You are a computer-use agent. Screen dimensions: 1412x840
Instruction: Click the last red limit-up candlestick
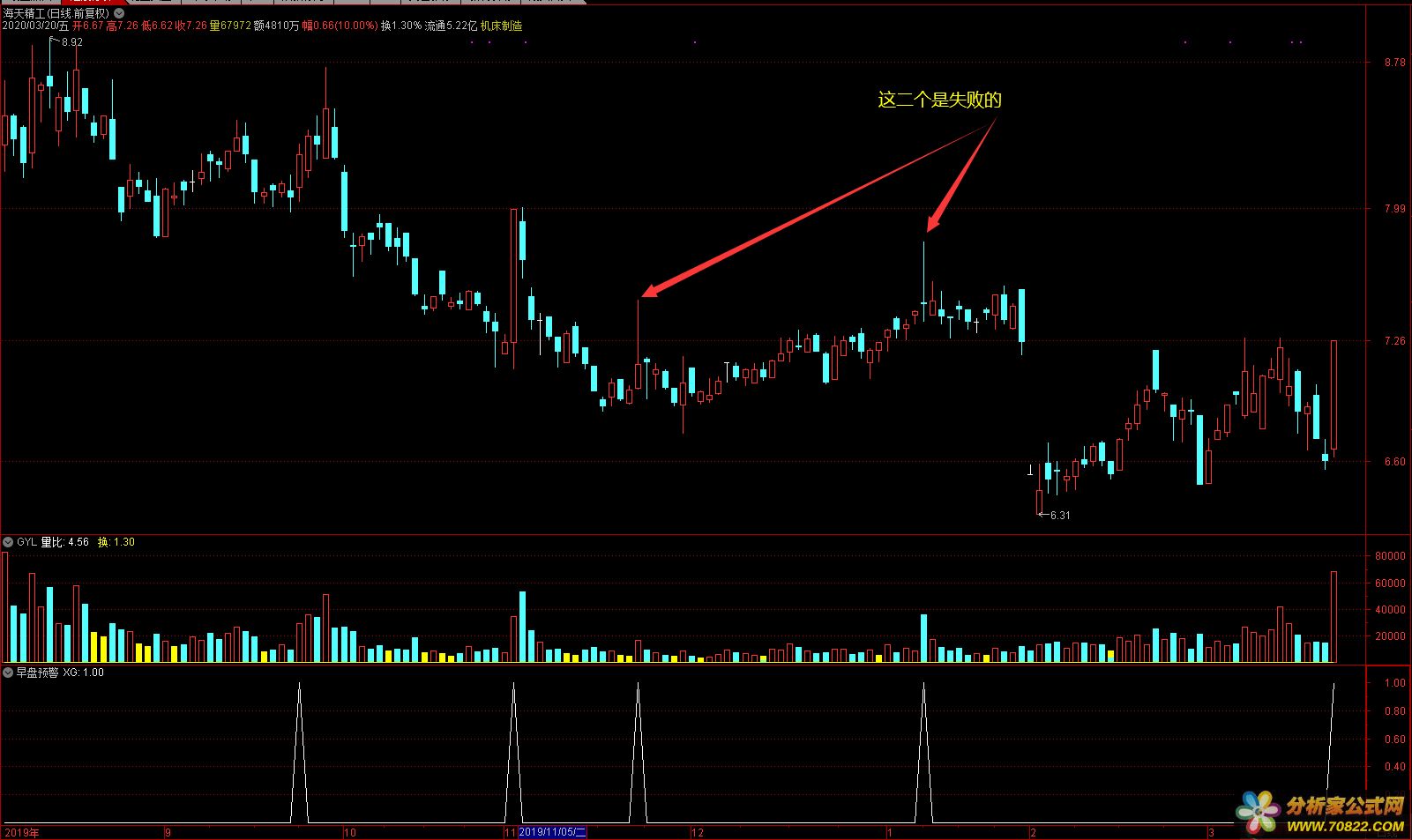point(1334,397)
